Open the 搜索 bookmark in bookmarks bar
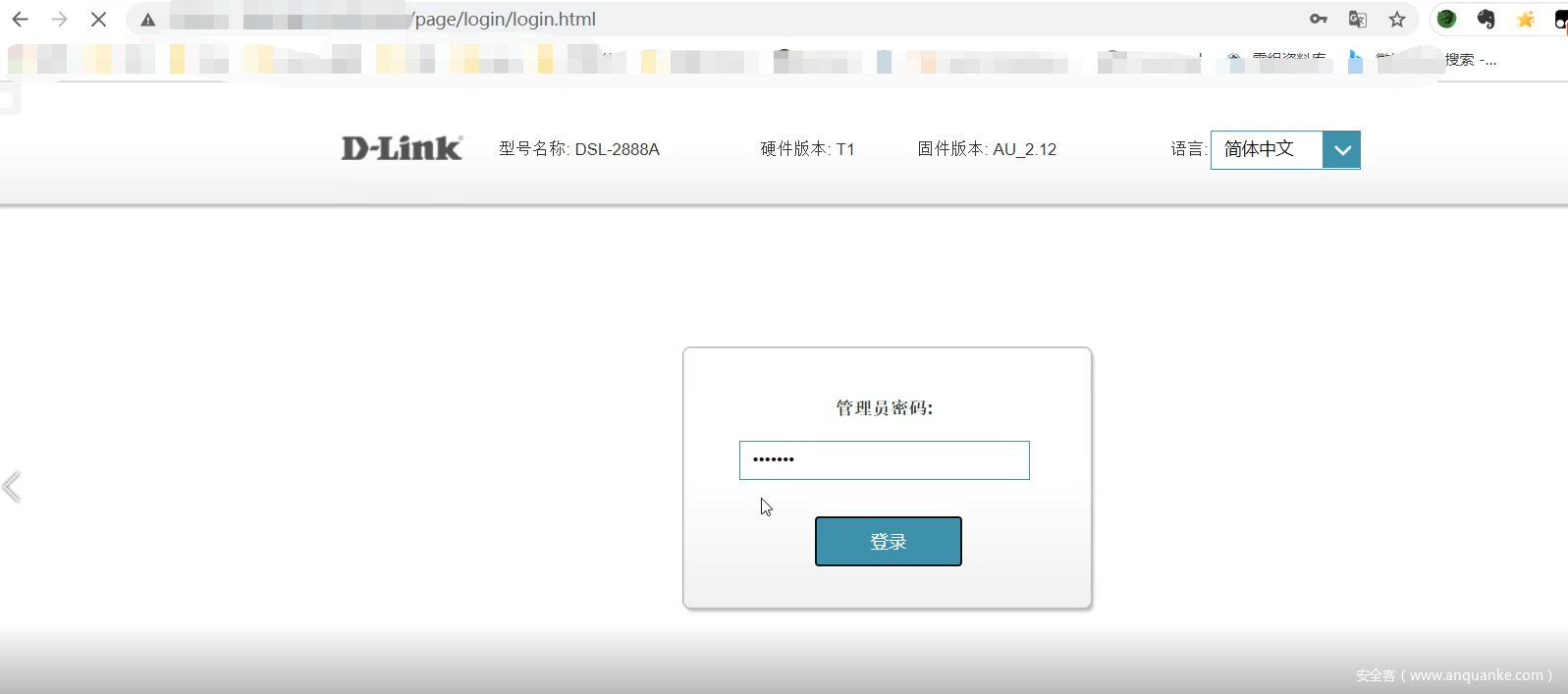Screen dimensions: 1568x694 [x=1470, y=61]
